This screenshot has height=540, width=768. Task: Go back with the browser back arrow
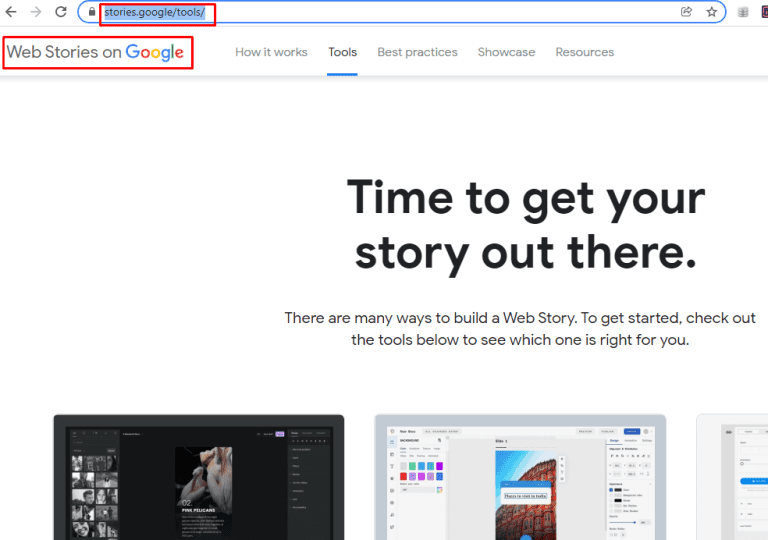11,12
